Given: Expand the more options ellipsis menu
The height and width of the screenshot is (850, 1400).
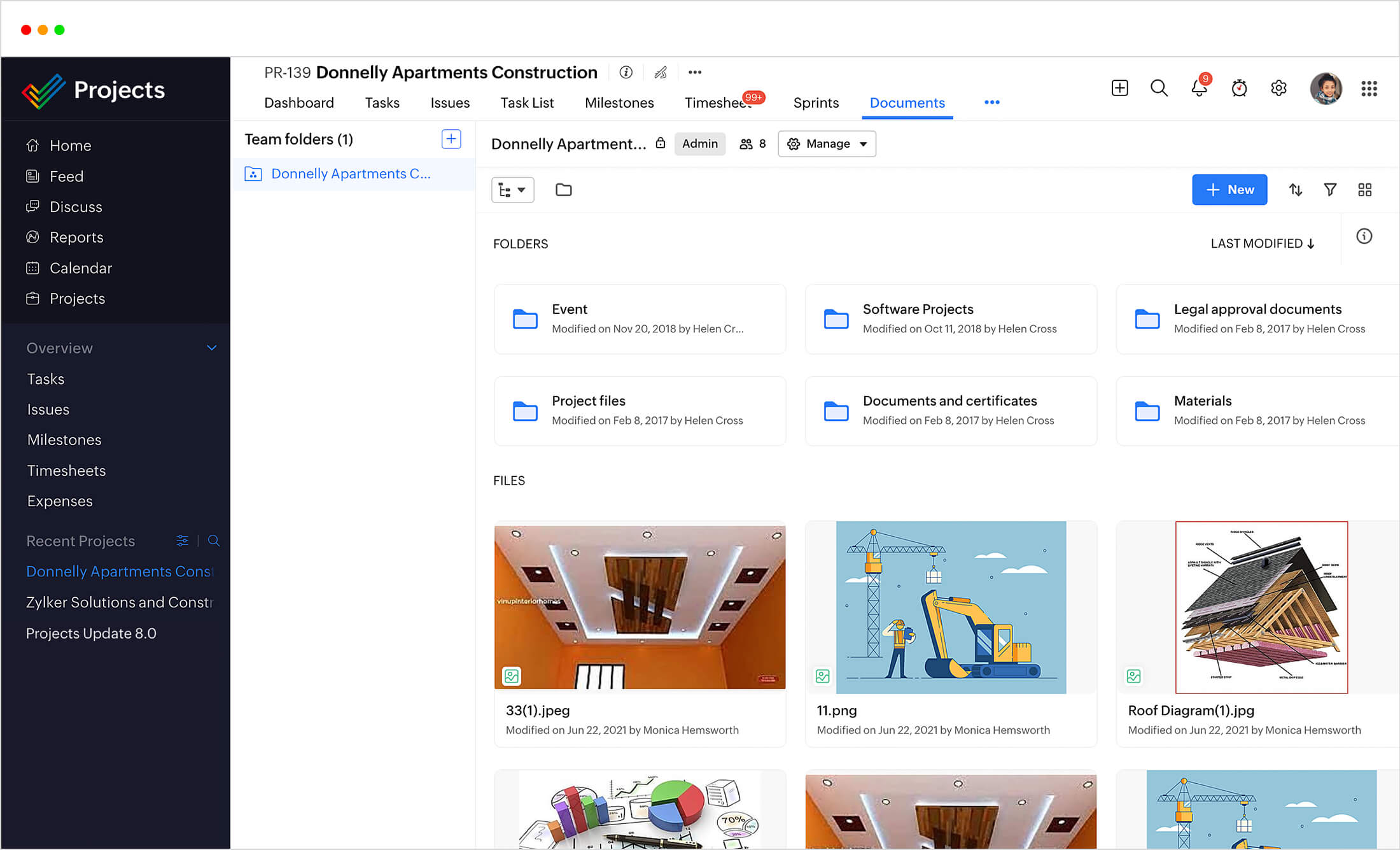Looking at the screenshot, I should [x=992, y=102].
